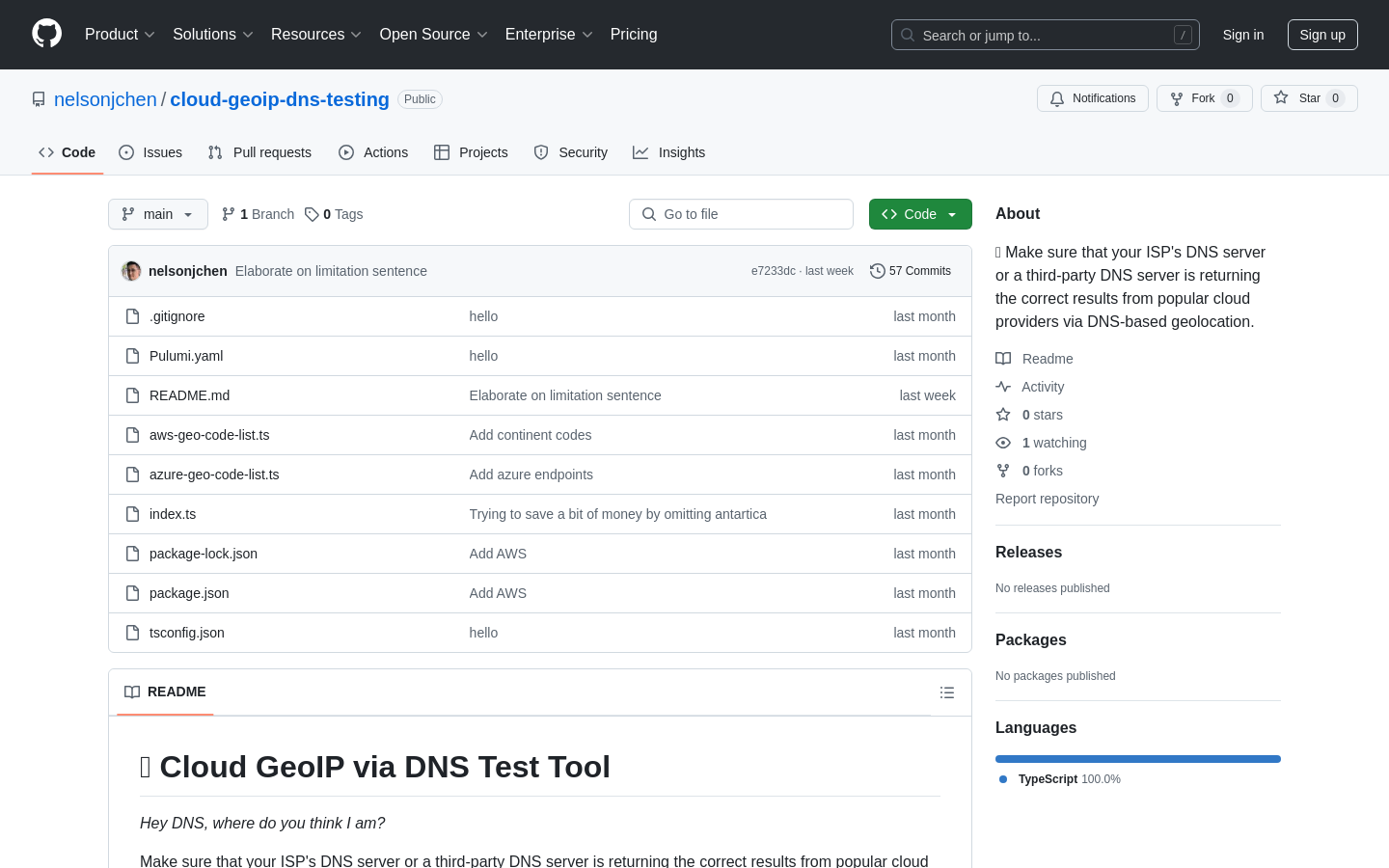Open the 57 Commits history link
This screenshot has height=868, width=1389.
coord(911,271)
